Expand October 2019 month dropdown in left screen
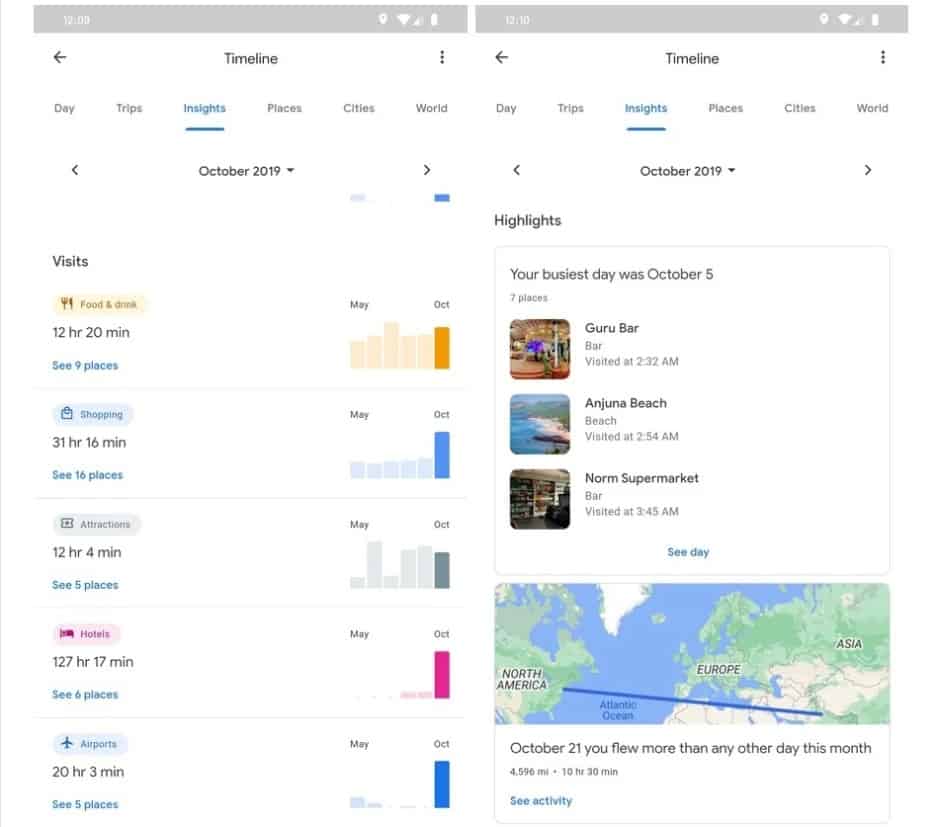Image resolution: width=940 pixels, height=827 pixels. 247,171
